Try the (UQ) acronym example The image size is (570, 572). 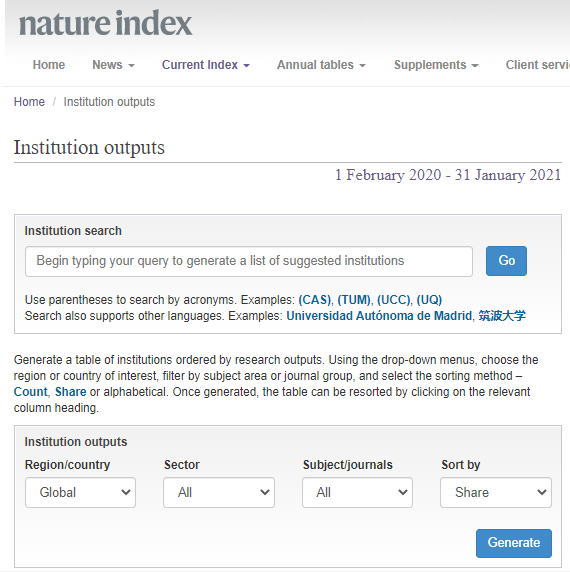pos(429,300)
